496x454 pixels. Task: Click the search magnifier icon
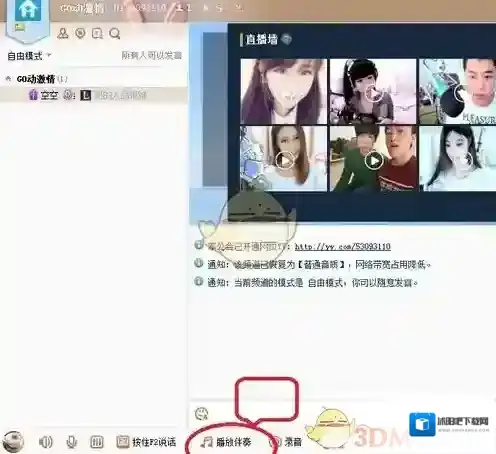click(114, 33)
